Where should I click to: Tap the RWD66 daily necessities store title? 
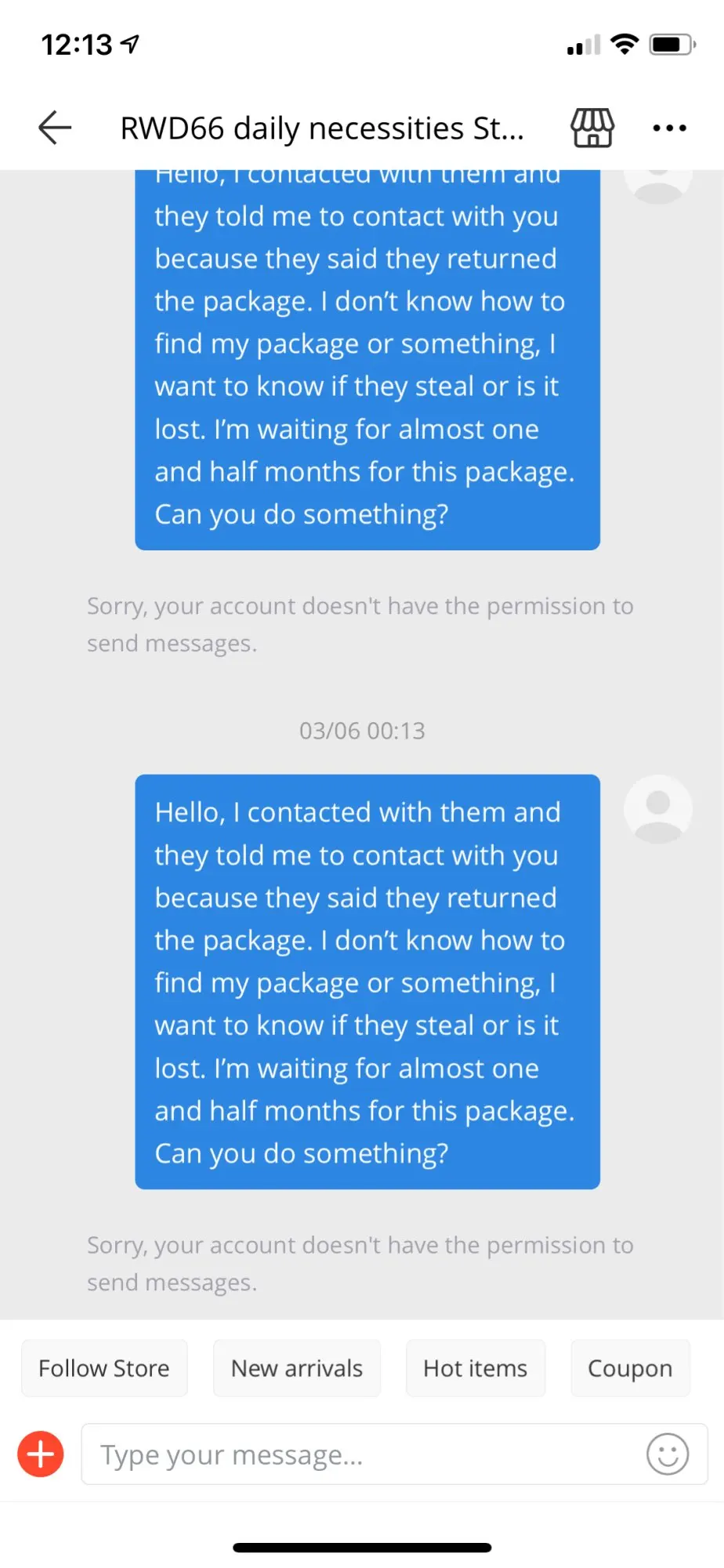322,128
